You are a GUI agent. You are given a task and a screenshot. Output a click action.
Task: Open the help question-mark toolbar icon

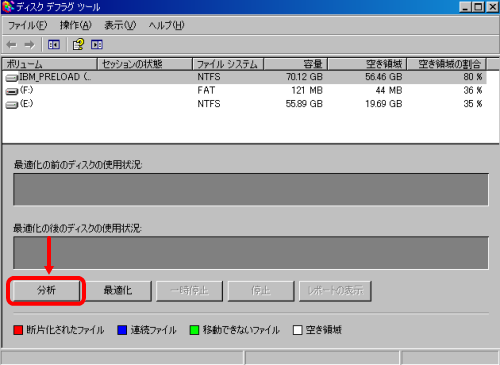point(78,44)
